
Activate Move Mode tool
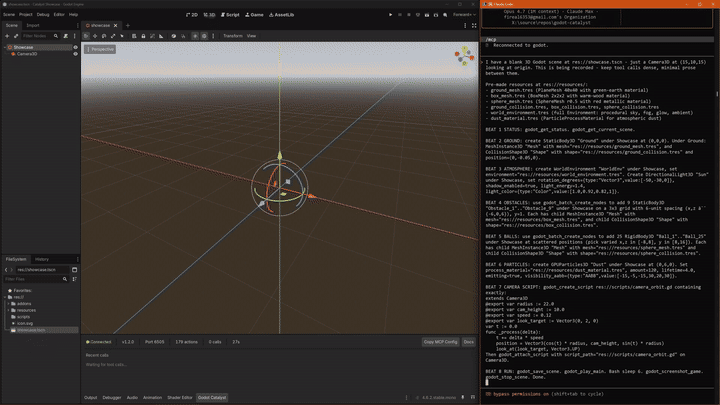click(x=95, y=36)
